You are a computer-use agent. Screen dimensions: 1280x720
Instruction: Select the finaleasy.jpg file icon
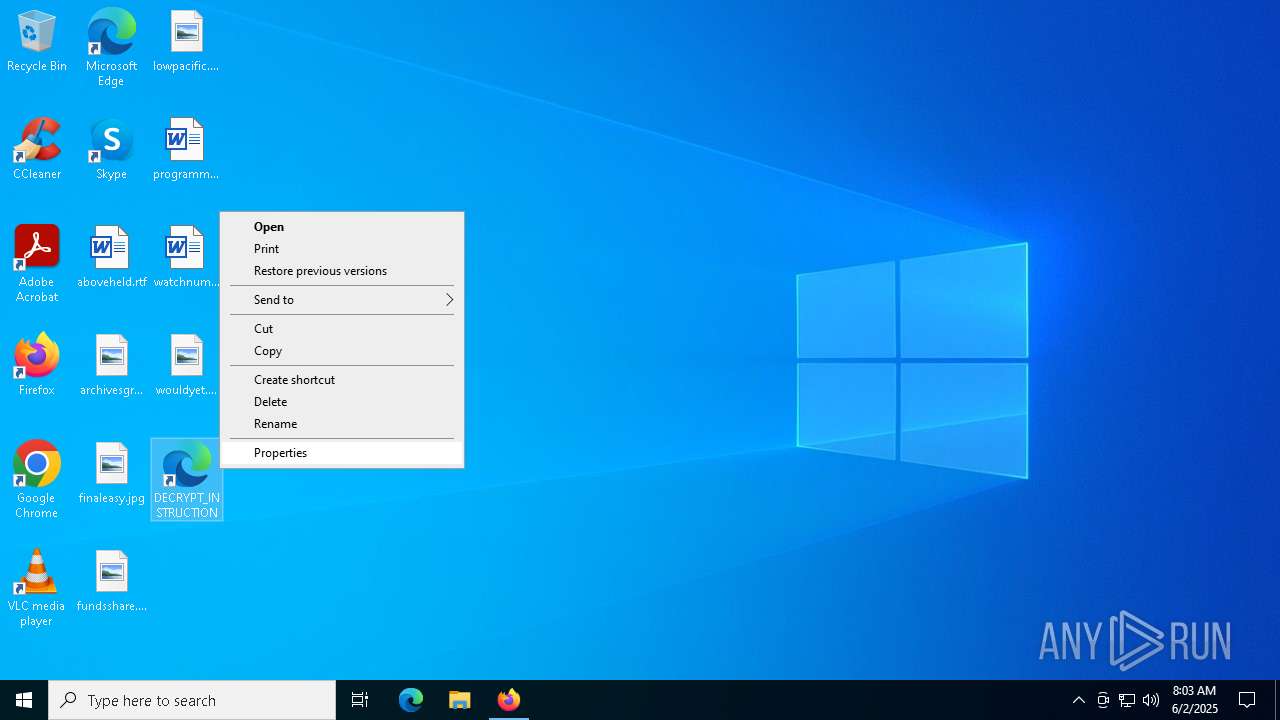pyautogui.click(x=111, y=473)
